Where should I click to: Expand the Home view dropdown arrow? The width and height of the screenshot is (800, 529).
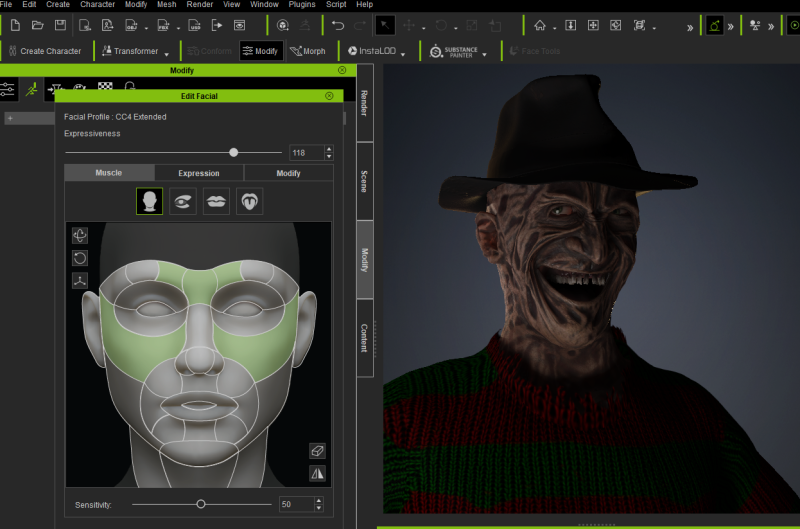pyautogui.click(x=555, y=28)
